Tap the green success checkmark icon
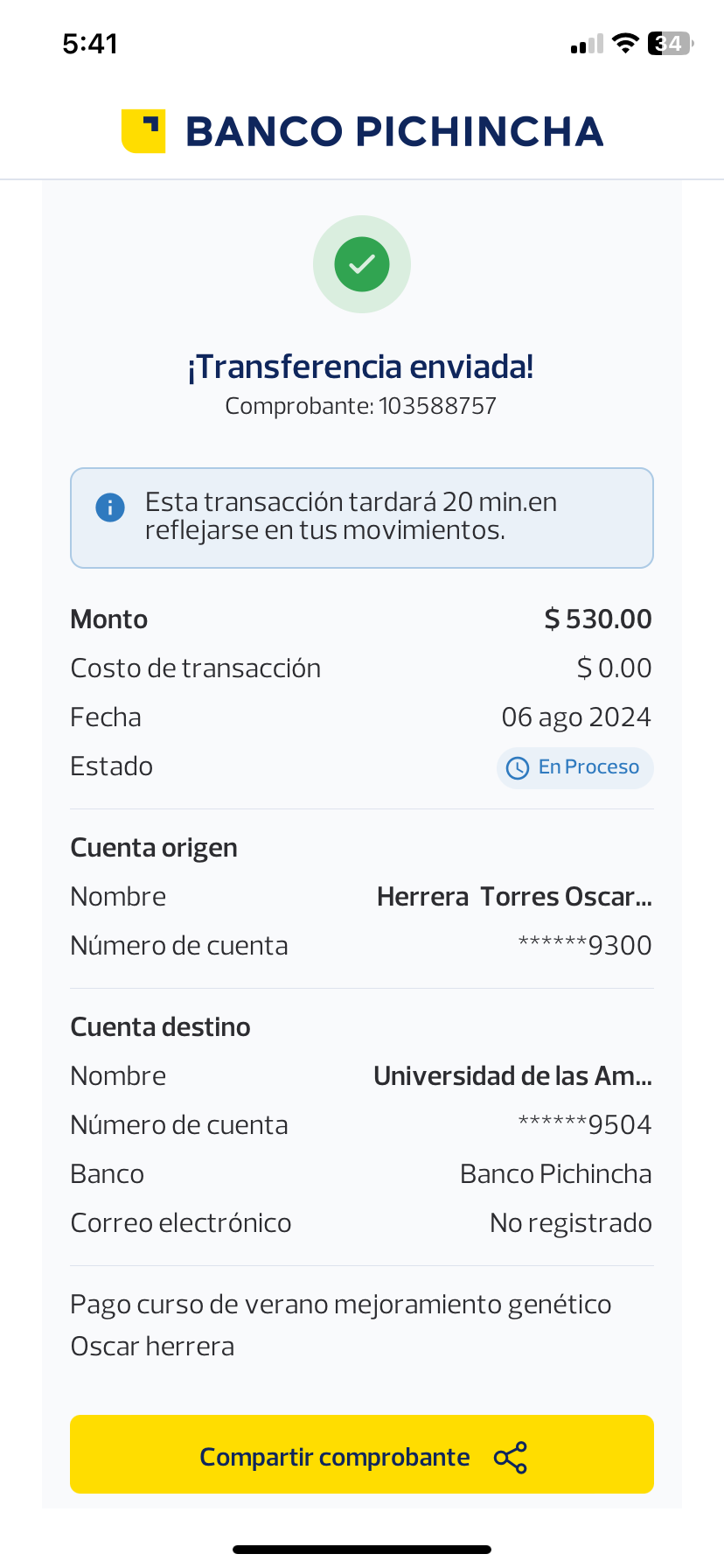The height and width of the screenshot is (1568, 724). [x=362, y=264]
